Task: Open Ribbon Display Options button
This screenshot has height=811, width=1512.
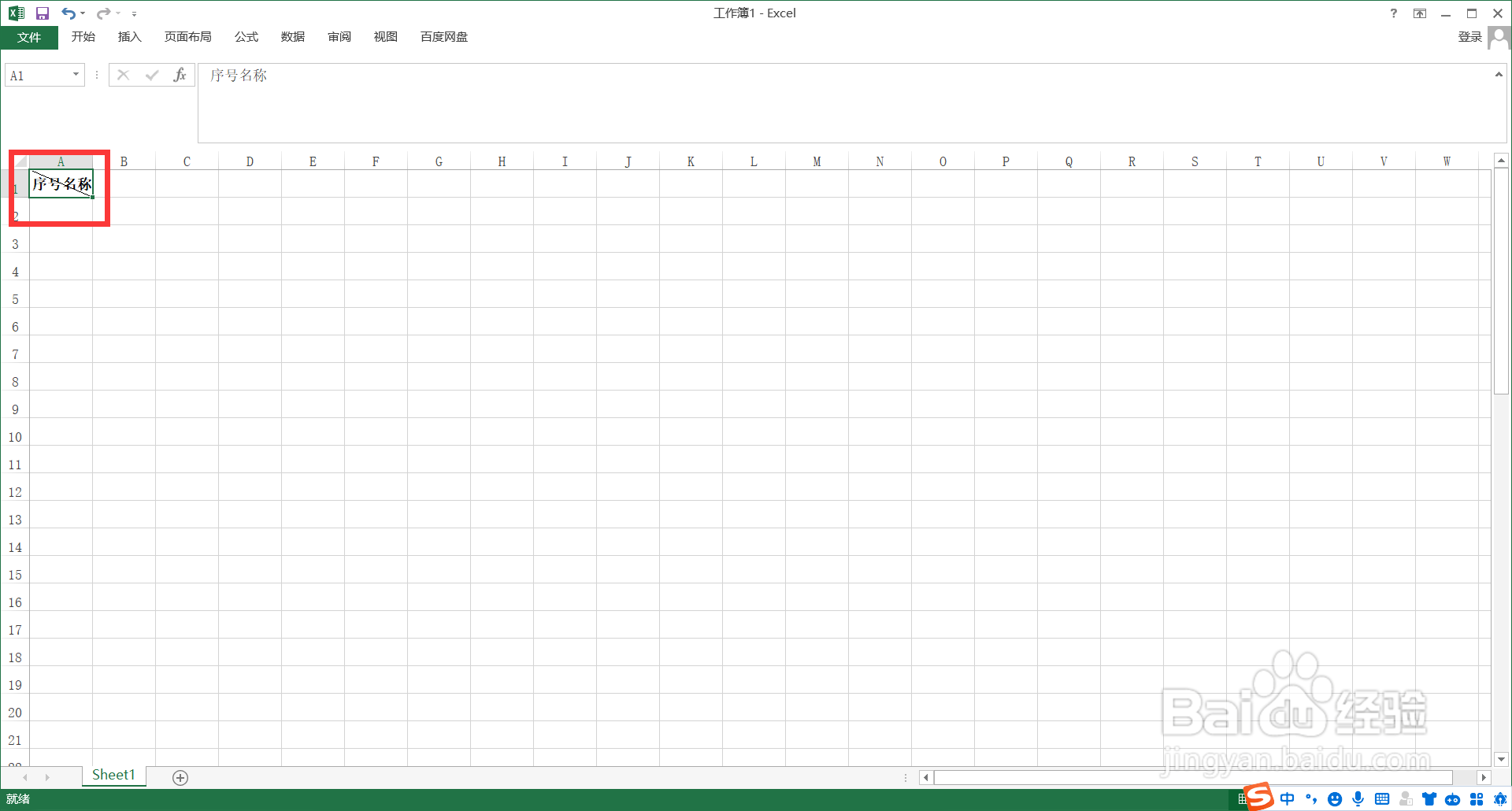Action: pos(1420,13)
